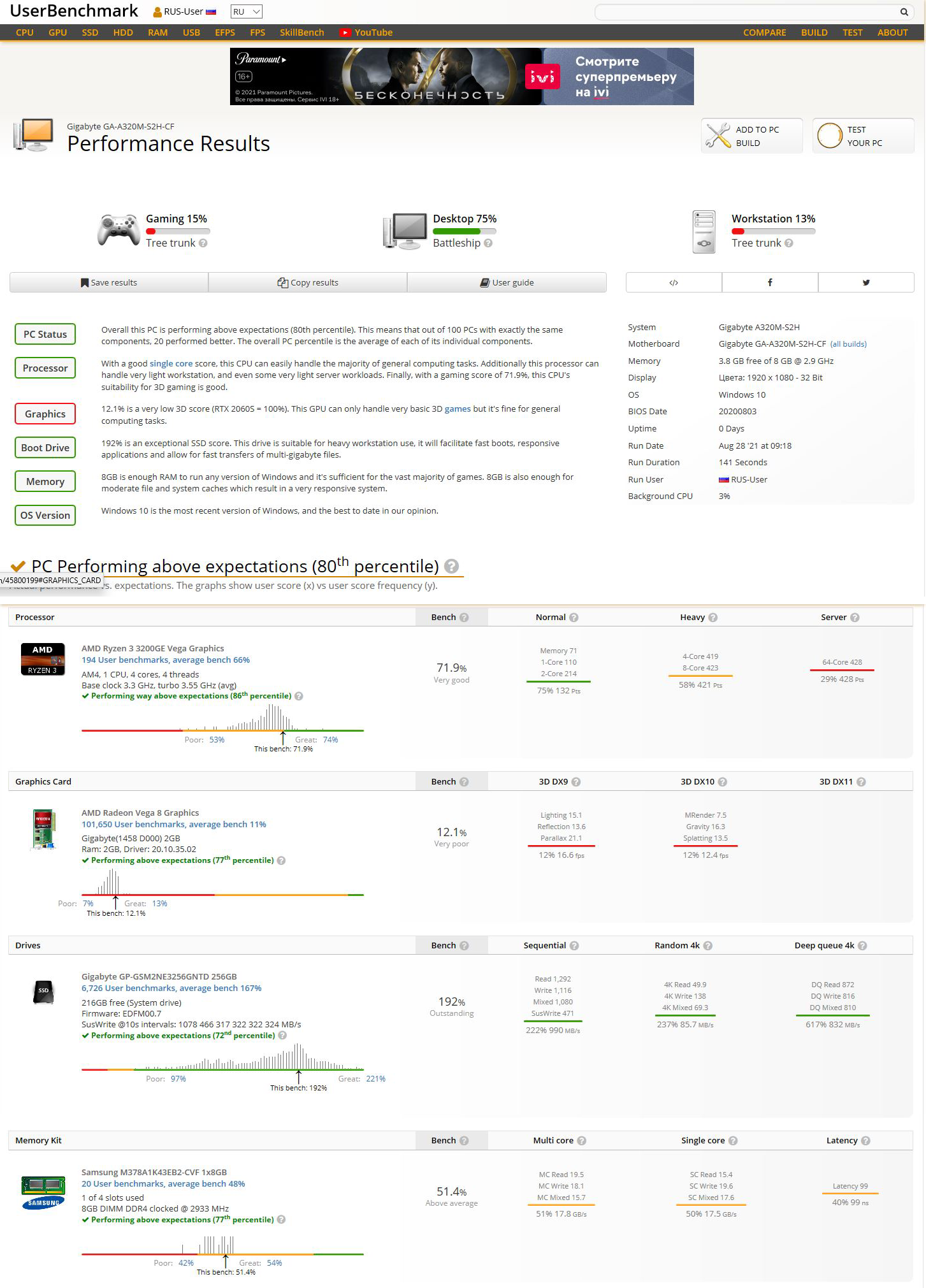Click help icon beside Deep queue 4k header
Viewport: 926px width, 1288px height.
pyautogui.click(x=862, y=946)
